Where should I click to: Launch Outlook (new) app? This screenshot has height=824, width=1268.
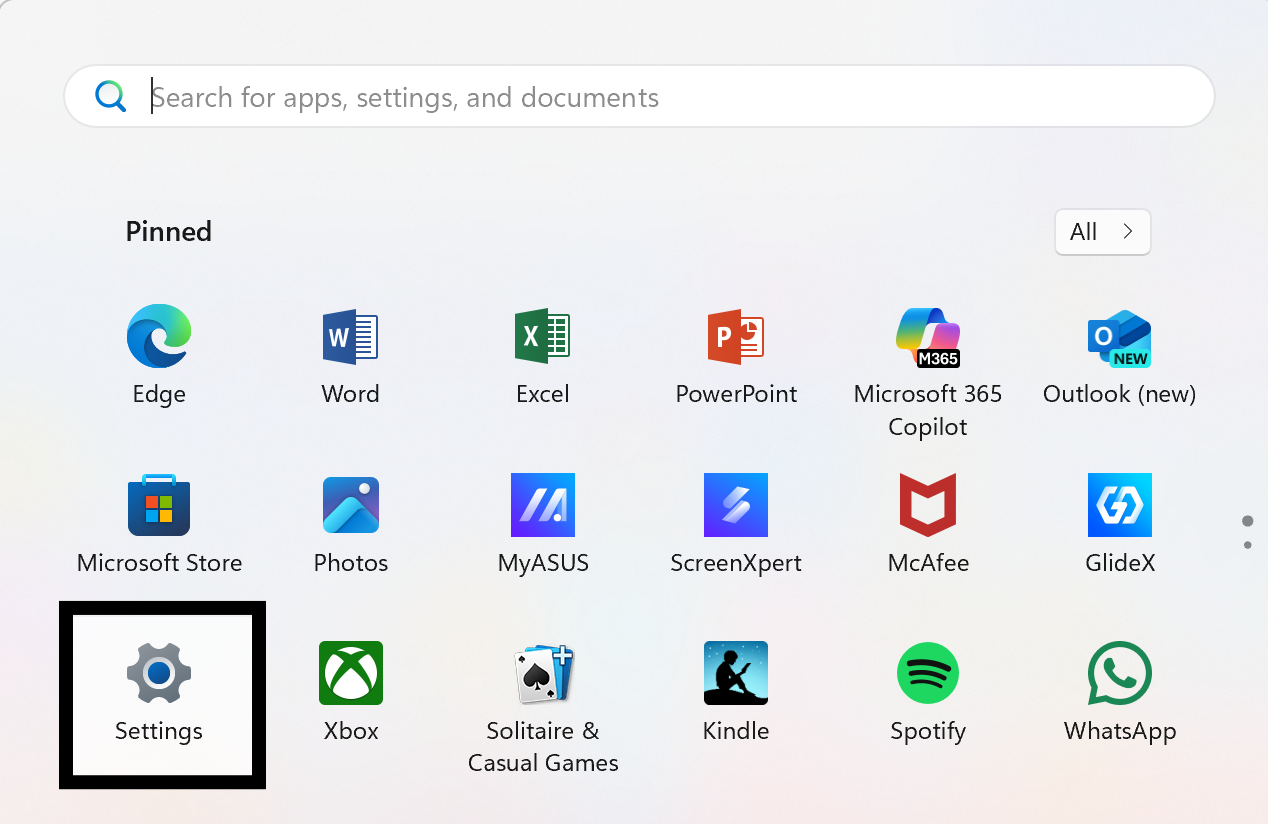pyautogui.click(x=1120, y=356)
